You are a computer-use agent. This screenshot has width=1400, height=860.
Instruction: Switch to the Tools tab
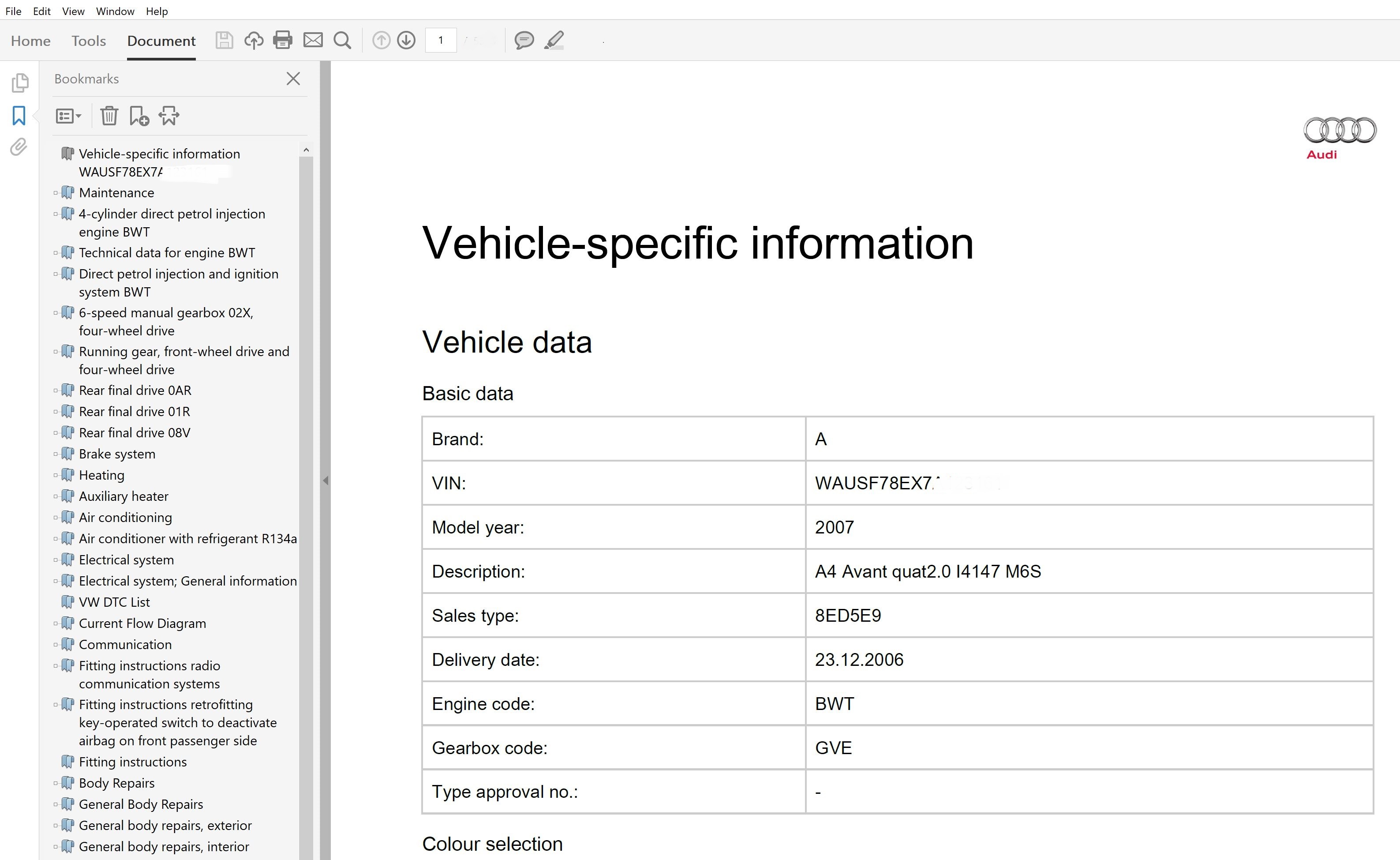tap(89, 41)
